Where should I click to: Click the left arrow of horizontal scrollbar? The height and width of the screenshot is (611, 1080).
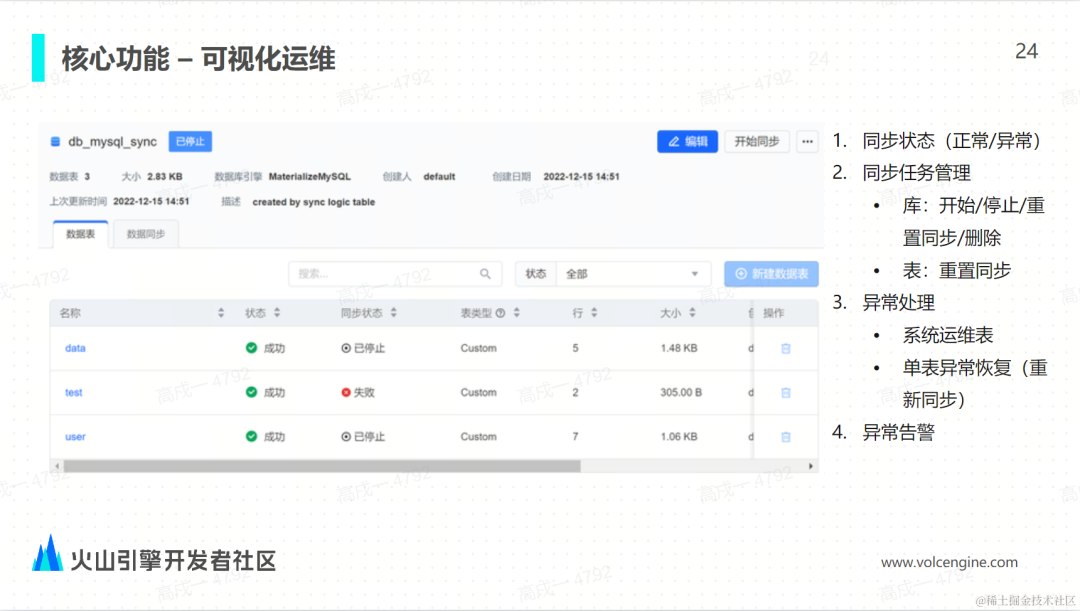point(57,466)
